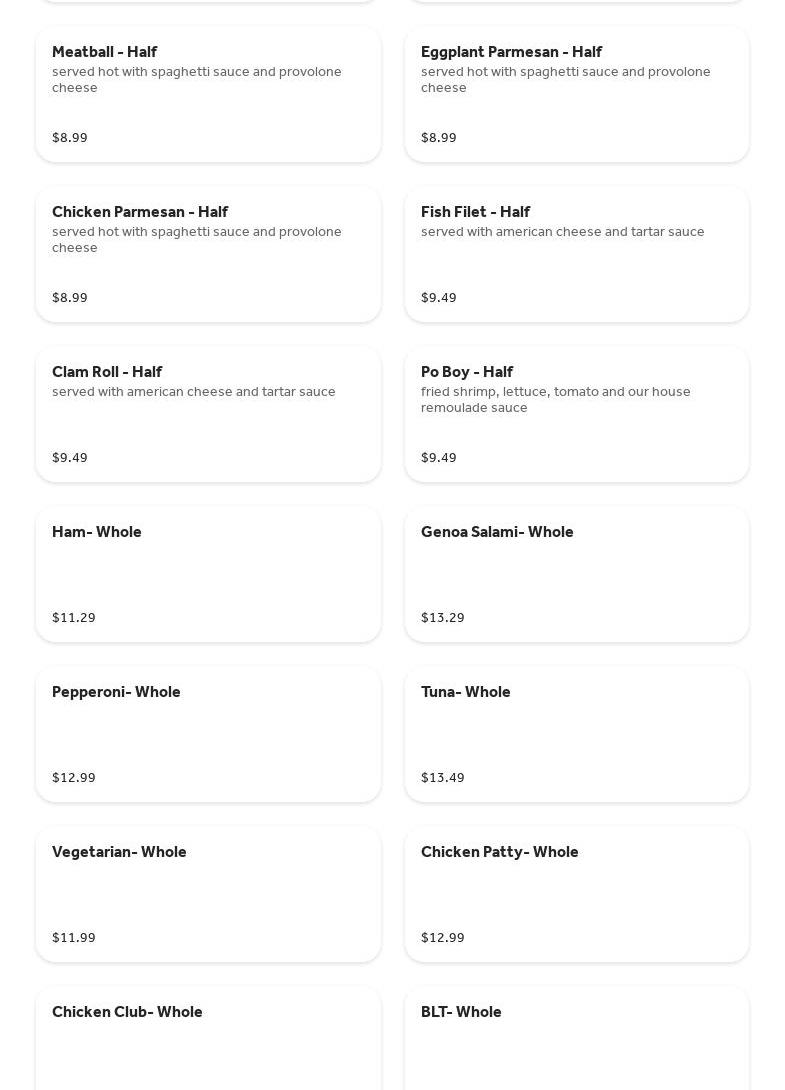Choose the Pepperoni- Whole sub

click(x=208, y=734)
